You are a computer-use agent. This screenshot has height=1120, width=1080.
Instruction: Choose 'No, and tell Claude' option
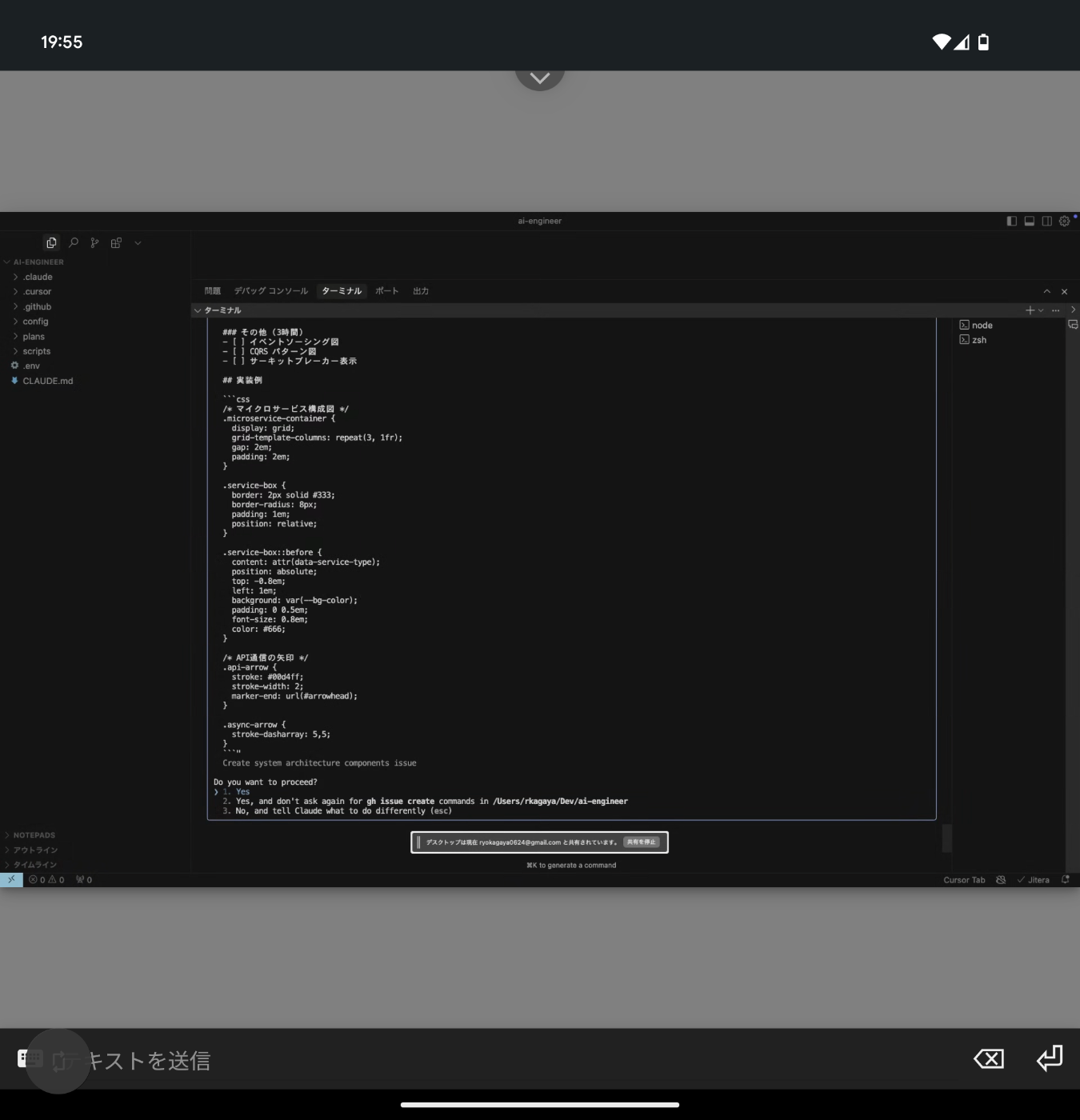337,811
